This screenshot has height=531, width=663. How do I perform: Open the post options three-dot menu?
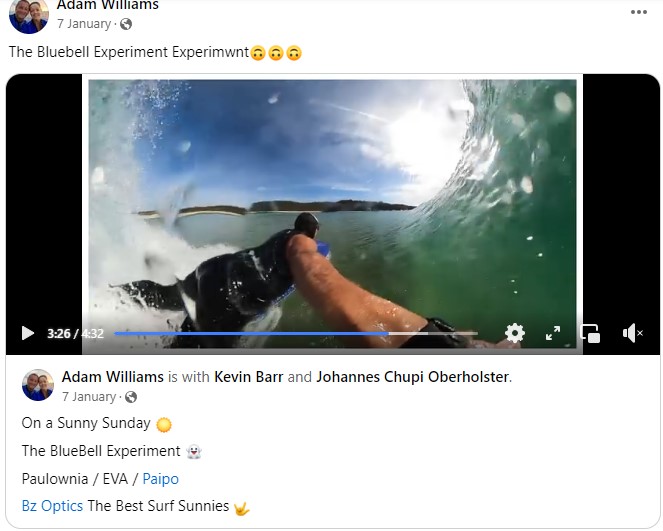(x=639, y=12)
